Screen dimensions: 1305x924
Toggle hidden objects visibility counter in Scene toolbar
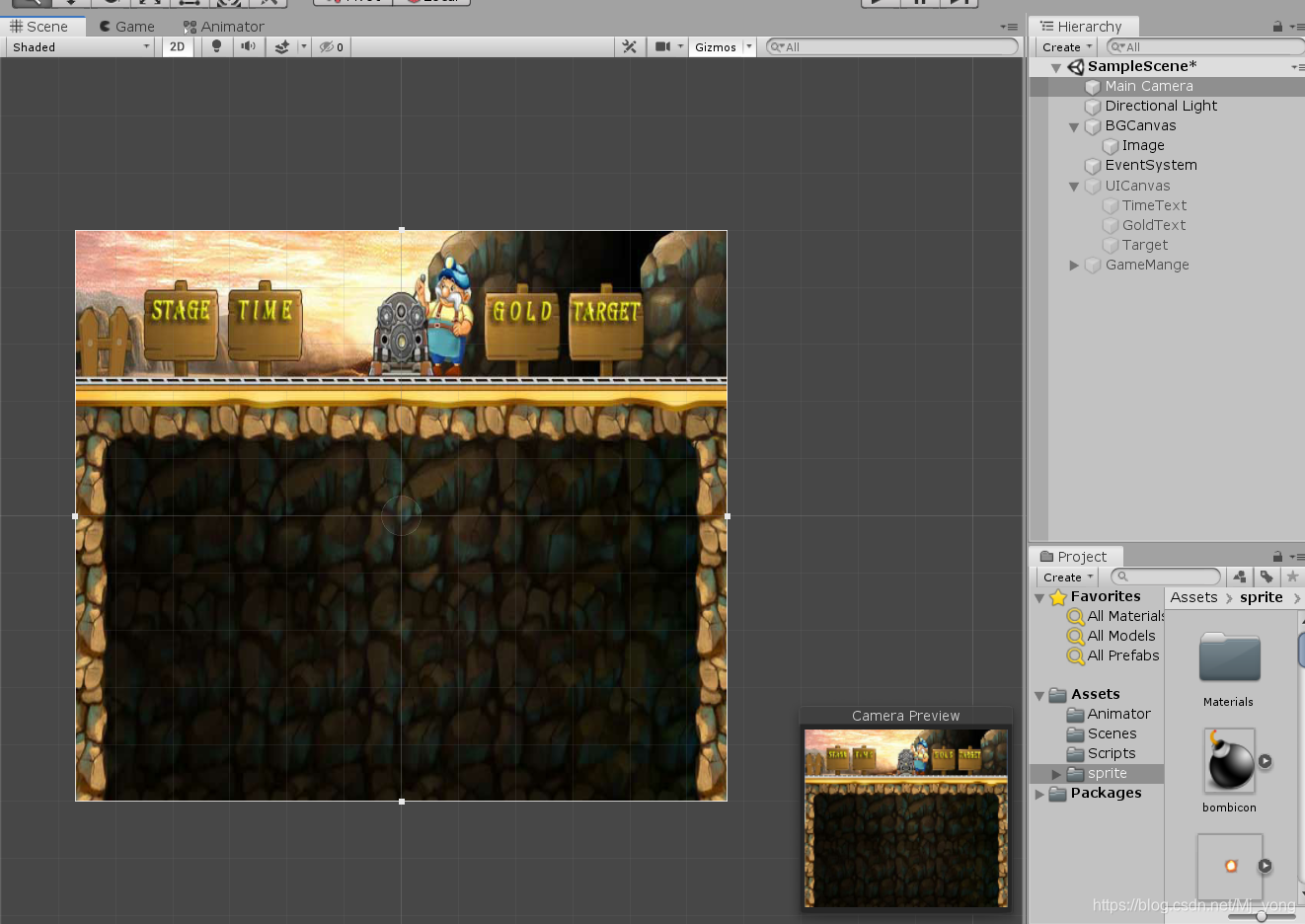point(332,46)
